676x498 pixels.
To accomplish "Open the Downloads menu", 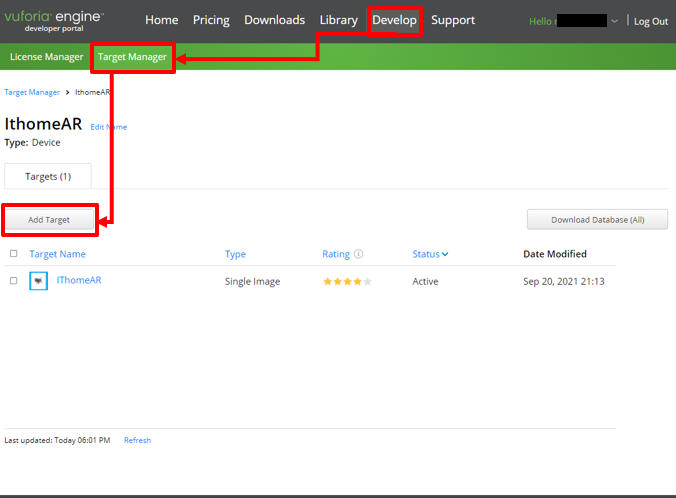I will [x=275, y=20].
